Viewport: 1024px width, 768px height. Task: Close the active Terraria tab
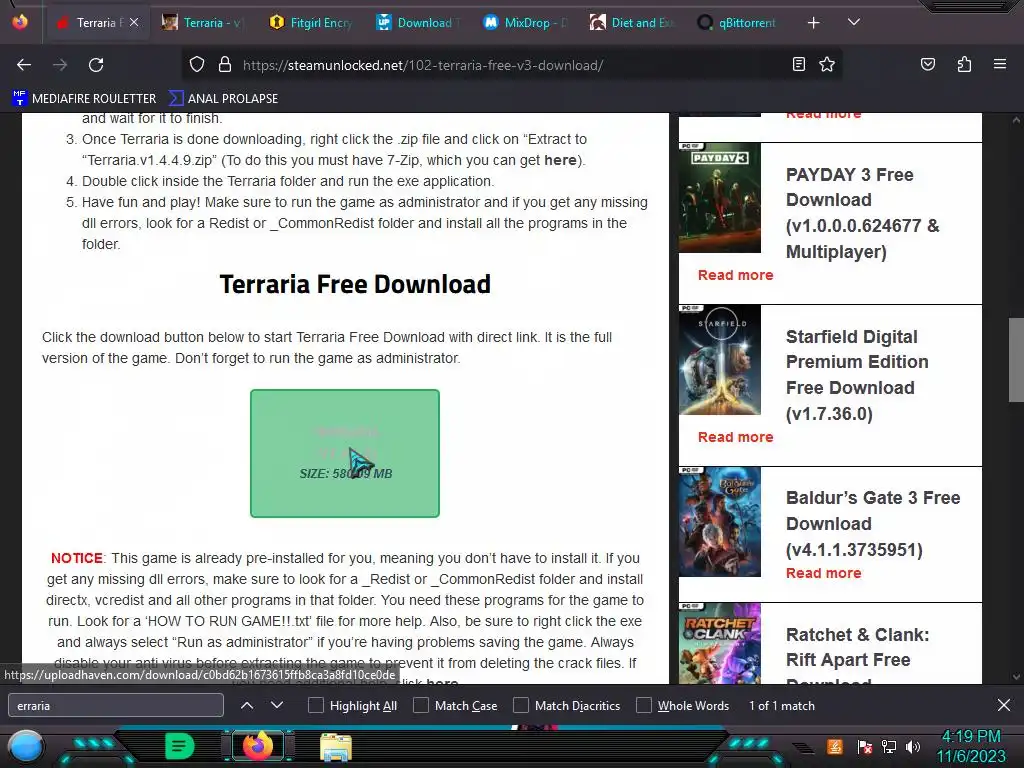pos(134,22)
